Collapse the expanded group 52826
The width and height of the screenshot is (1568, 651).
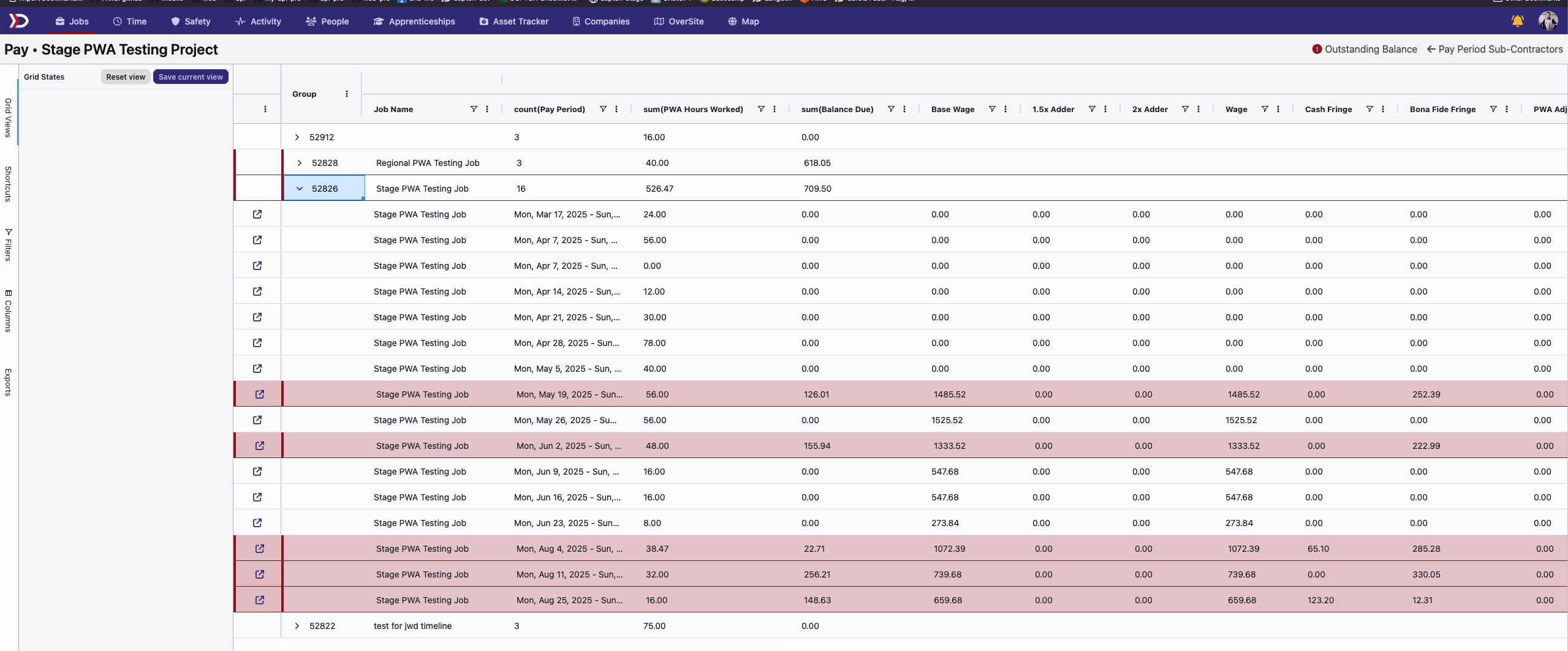click(300, 189)
